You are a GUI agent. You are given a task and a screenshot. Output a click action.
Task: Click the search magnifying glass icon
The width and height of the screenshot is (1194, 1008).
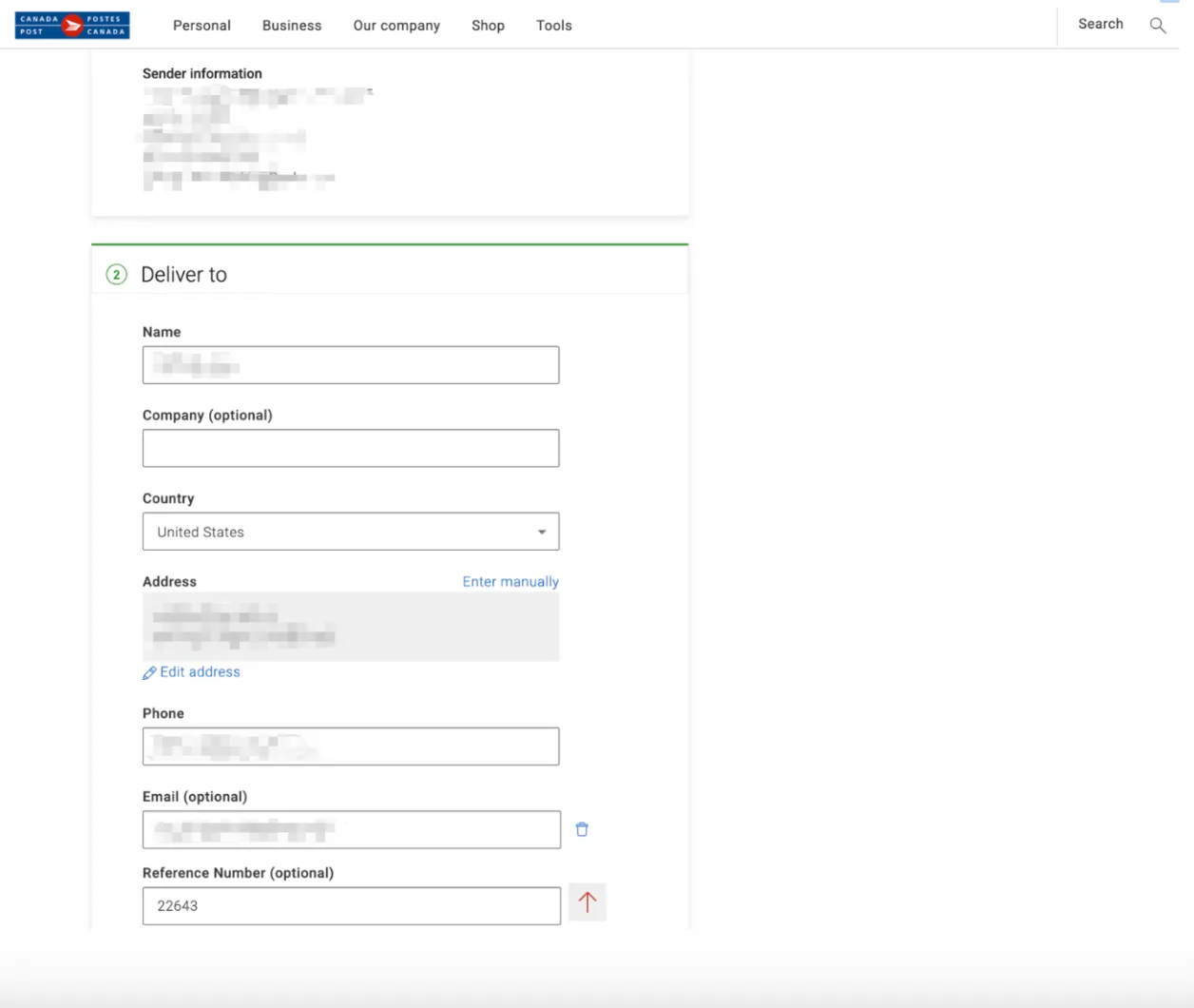[1158, 26]
